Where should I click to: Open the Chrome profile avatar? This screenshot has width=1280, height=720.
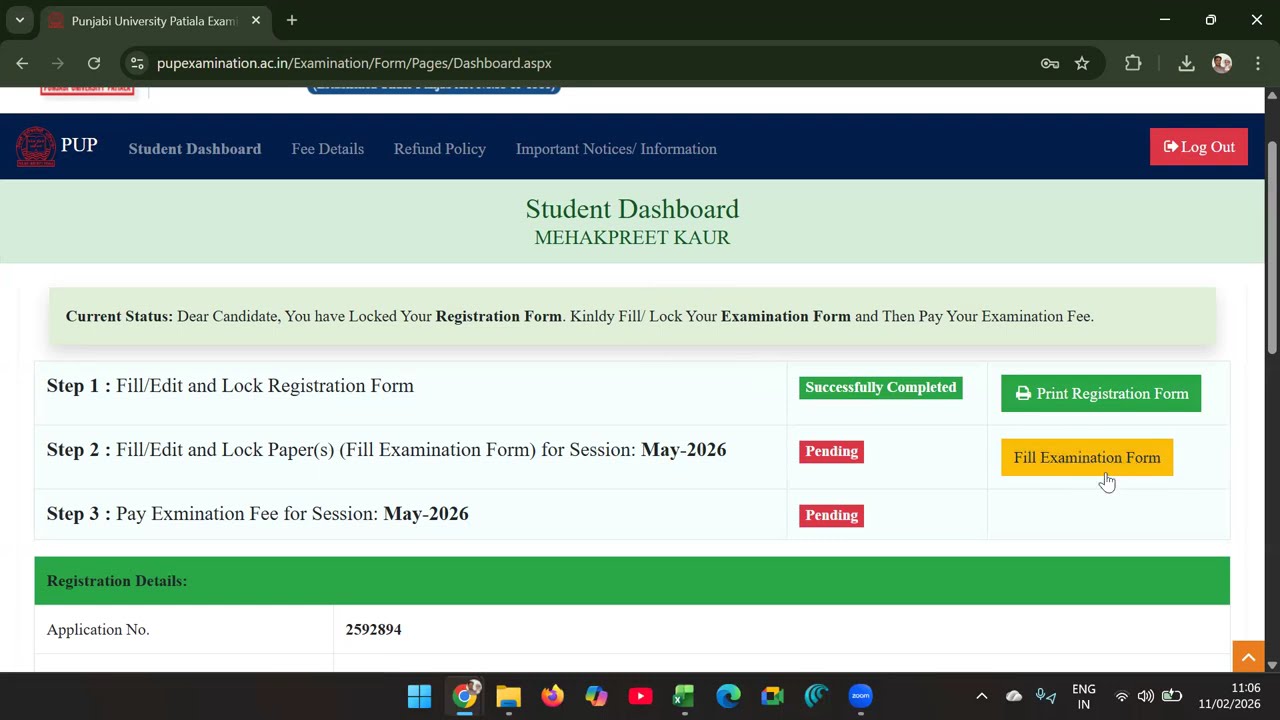1222,63
